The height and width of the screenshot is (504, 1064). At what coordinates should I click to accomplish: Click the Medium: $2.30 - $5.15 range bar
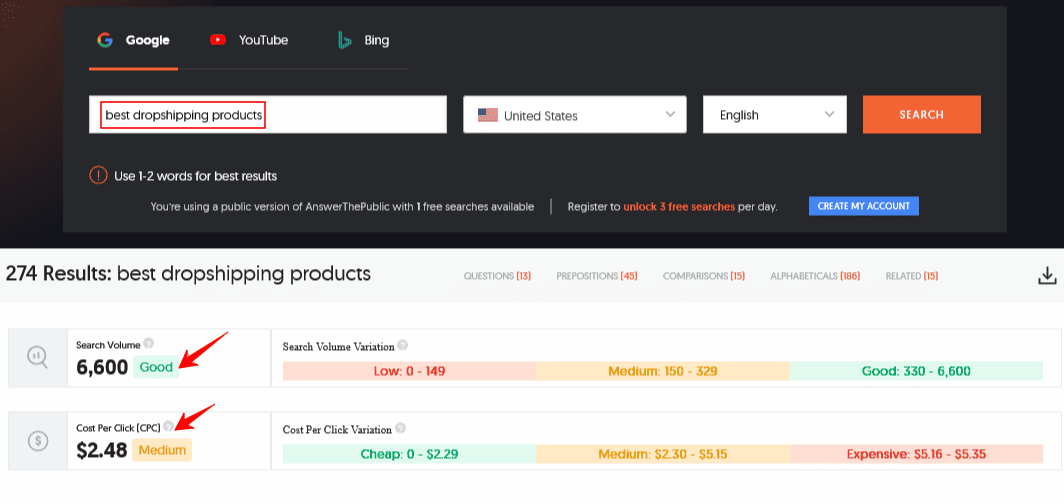[663, 454]
